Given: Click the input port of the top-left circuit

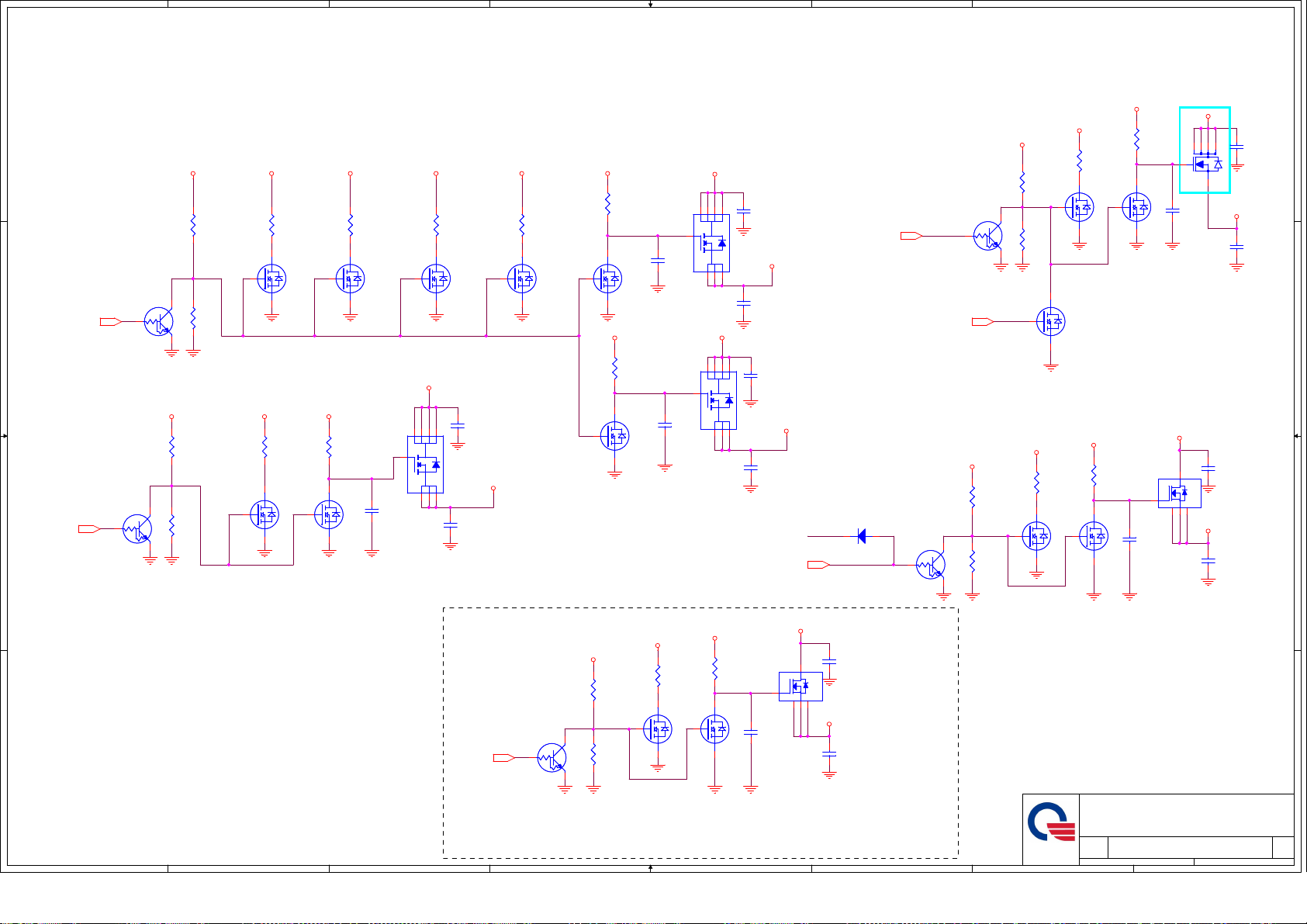Looking at the screenshot, I should (x=110, y=321).
